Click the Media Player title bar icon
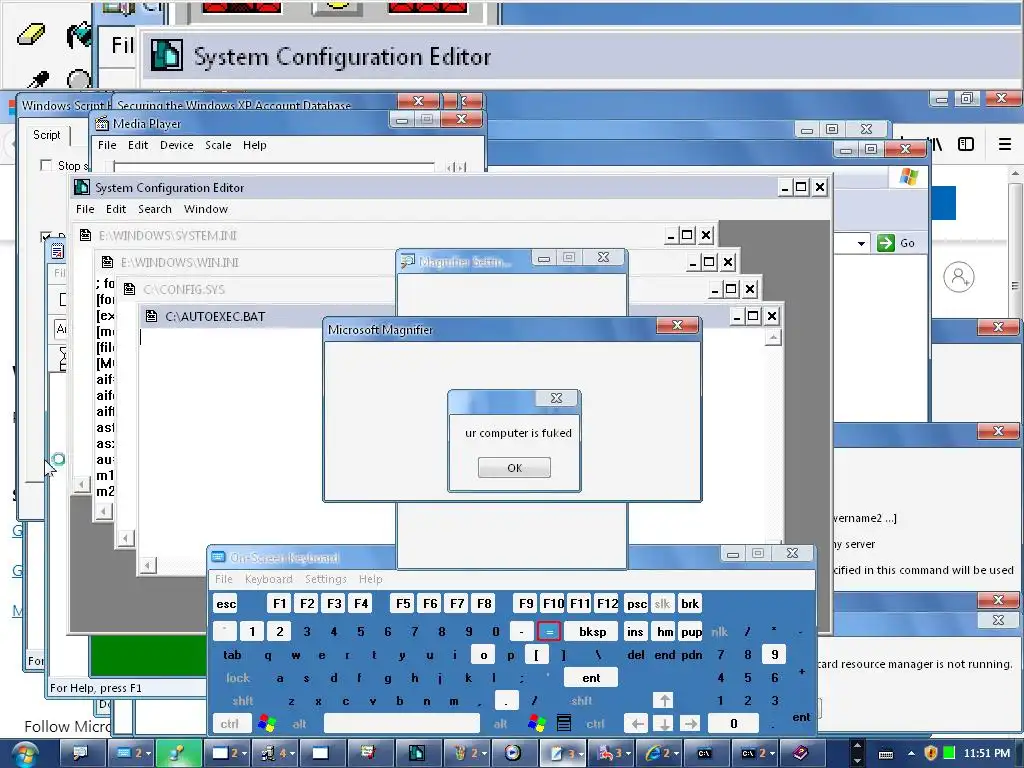Image resolution: width=1024 pixels, height=768 pixels. click(x=102, y=123)
